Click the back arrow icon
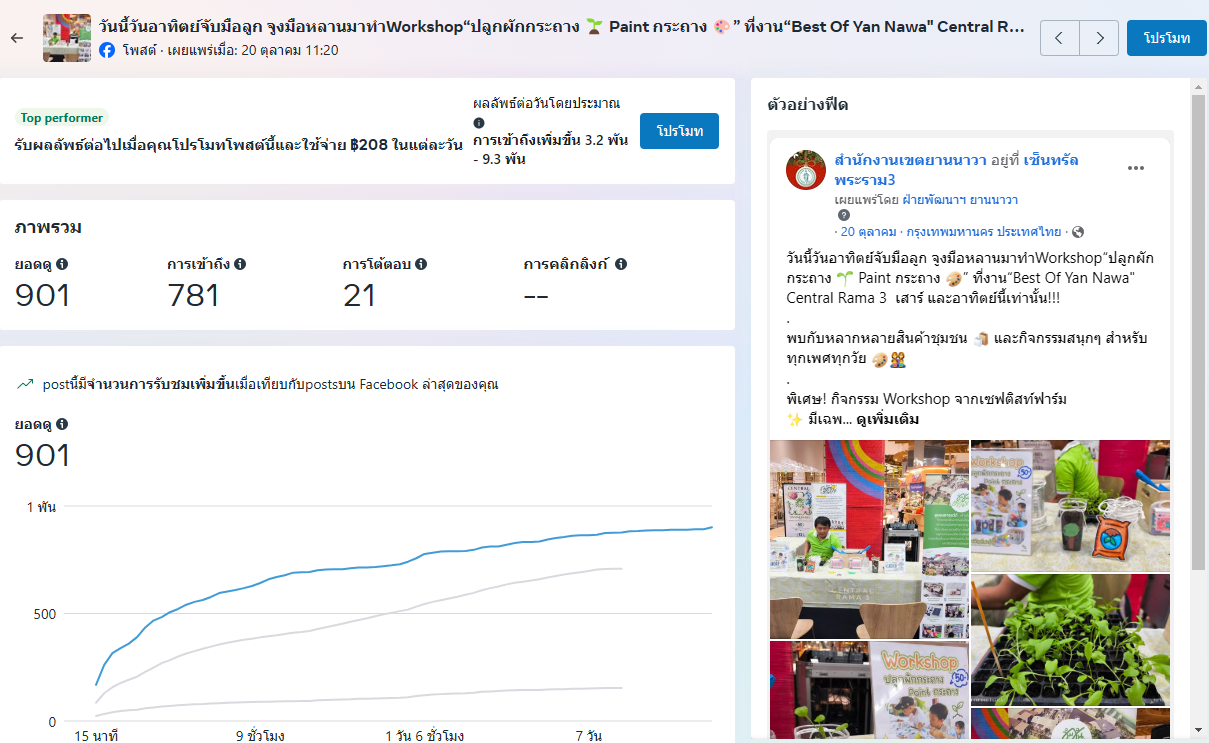This screenshot has height=743, width=1209. [x=16, y=38]
